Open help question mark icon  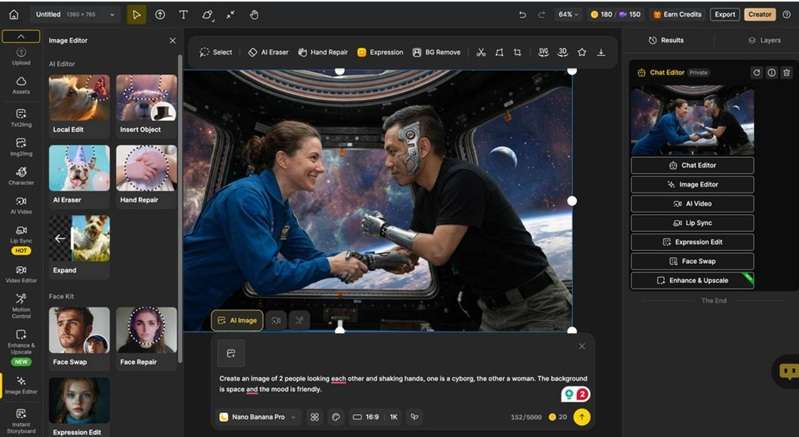point(787,15)
